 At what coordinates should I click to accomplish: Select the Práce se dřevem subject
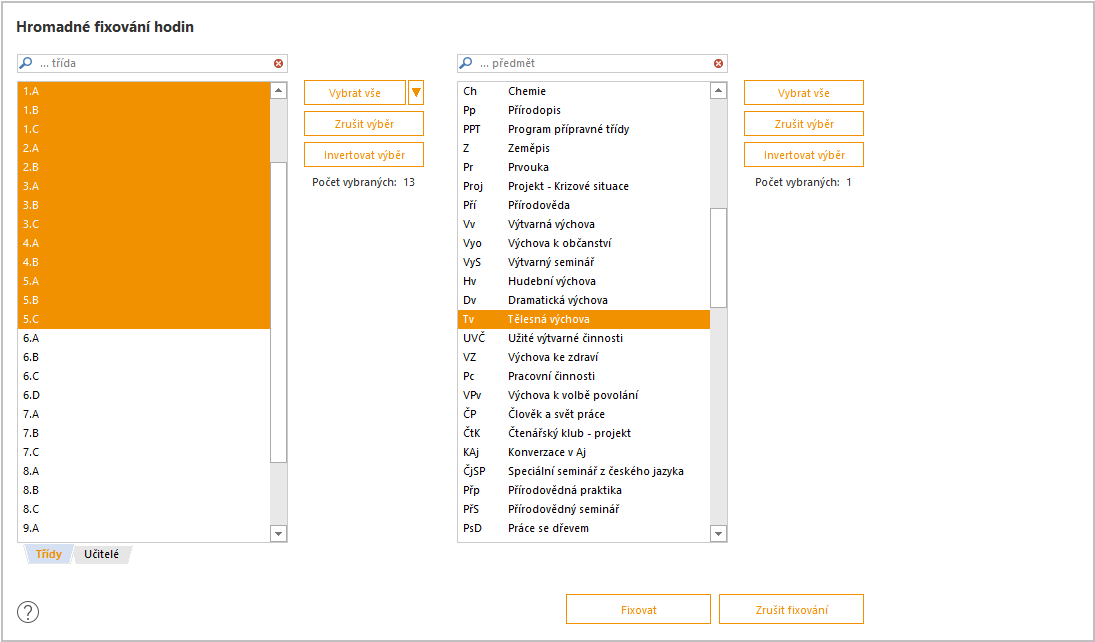coord(585,528)
